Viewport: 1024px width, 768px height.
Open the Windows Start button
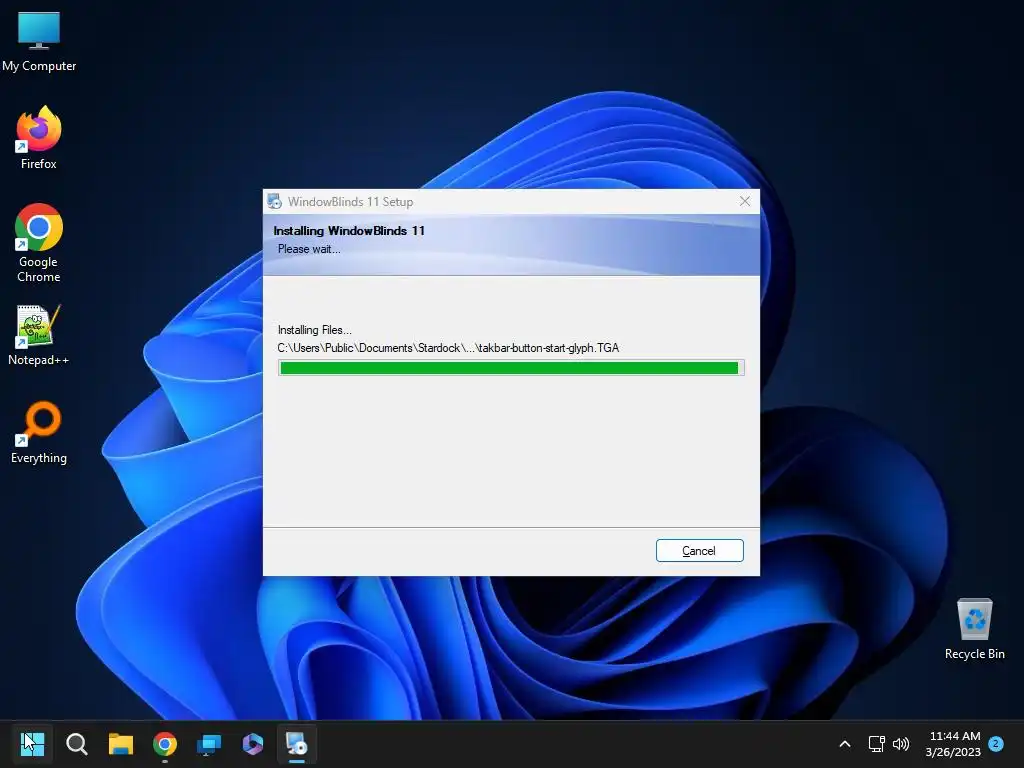tap(32, 743)
